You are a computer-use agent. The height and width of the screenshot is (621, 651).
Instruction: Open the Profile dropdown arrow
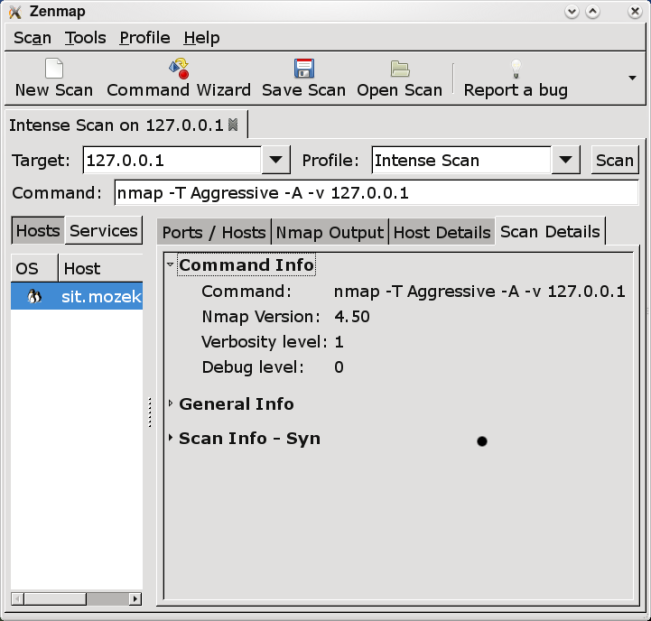(565, 160)
